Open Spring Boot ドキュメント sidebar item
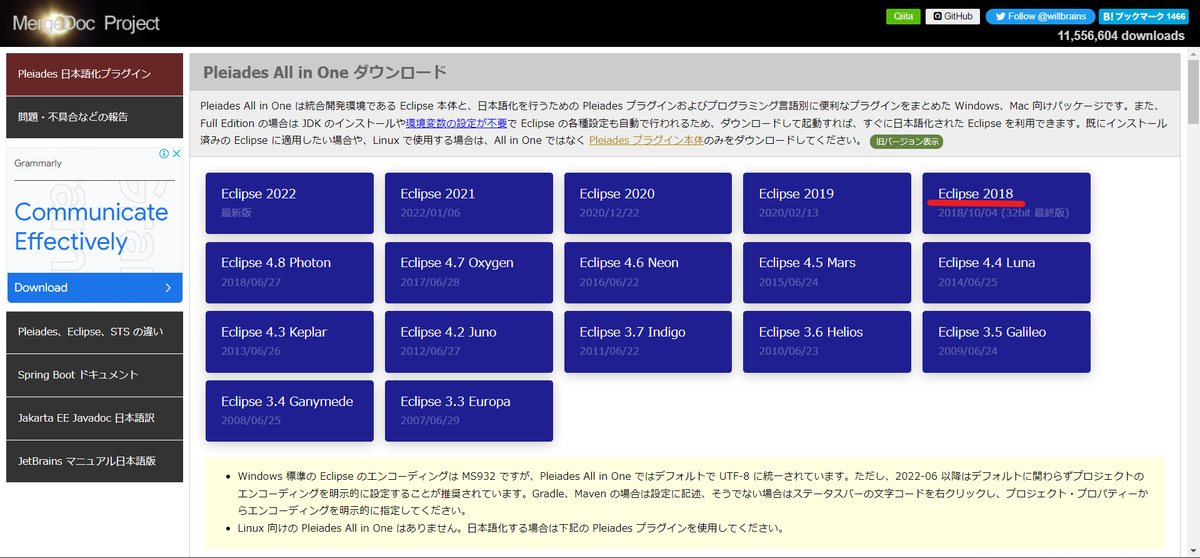The width and height of the screenshot is (1200, 558). [94, 374]
